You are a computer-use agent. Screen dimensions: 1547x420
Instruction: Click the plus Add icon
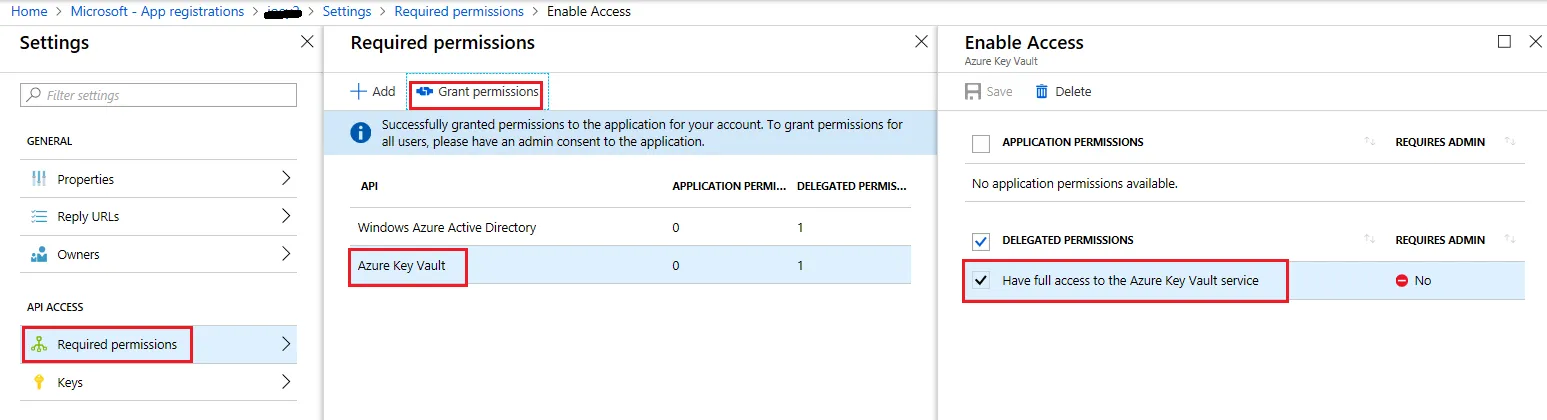(x=358, y=91)
